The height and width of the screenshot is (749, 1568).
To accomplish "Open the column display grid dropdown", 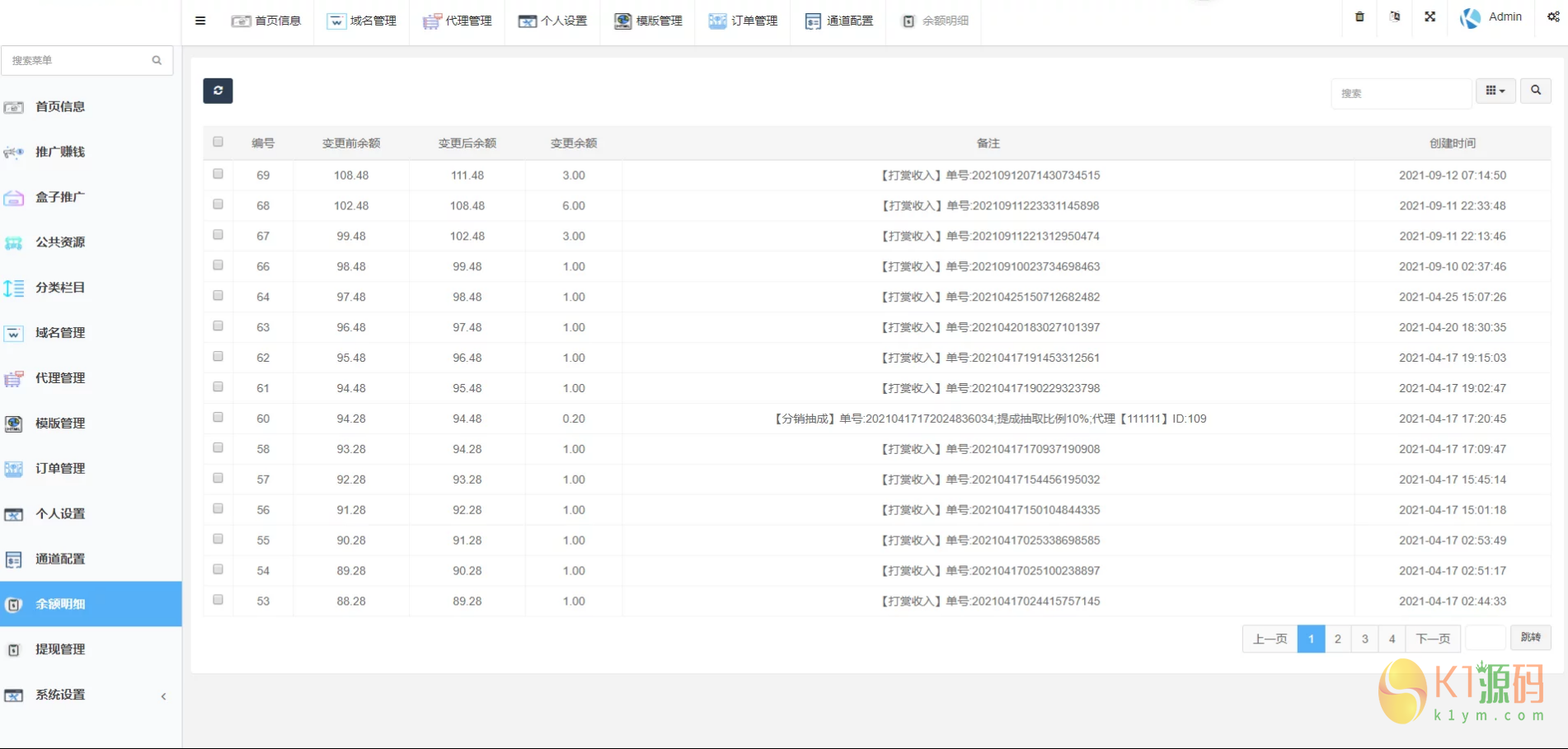I will 1495,91.
